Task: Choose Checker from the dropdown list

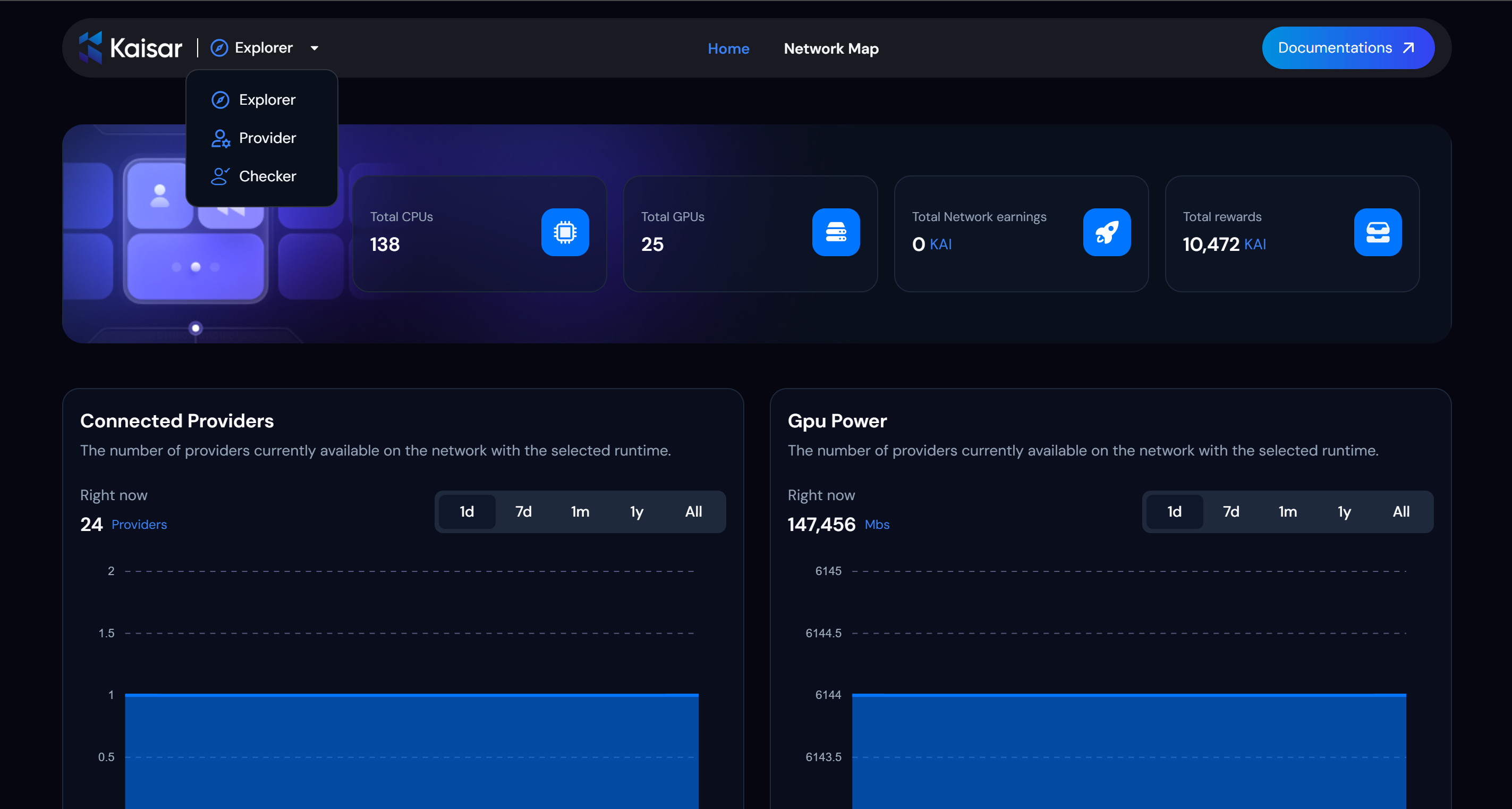Action: click(x=267, y=176)
